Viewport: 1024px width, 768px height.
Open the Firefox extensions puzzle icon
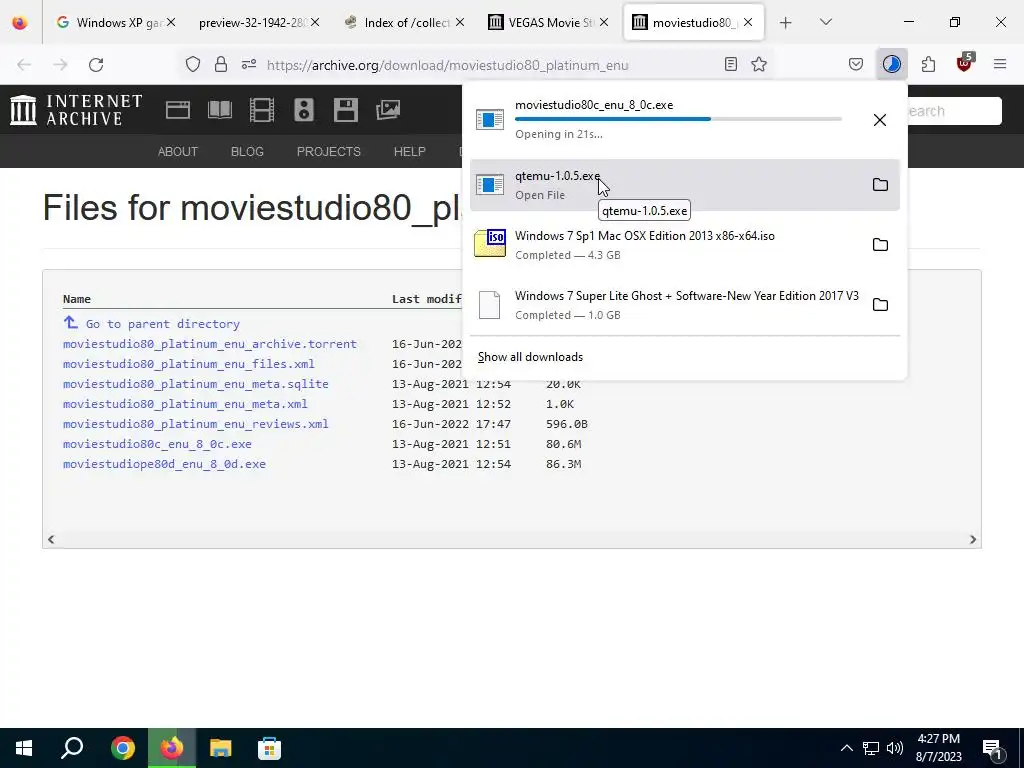pos(928,64)
